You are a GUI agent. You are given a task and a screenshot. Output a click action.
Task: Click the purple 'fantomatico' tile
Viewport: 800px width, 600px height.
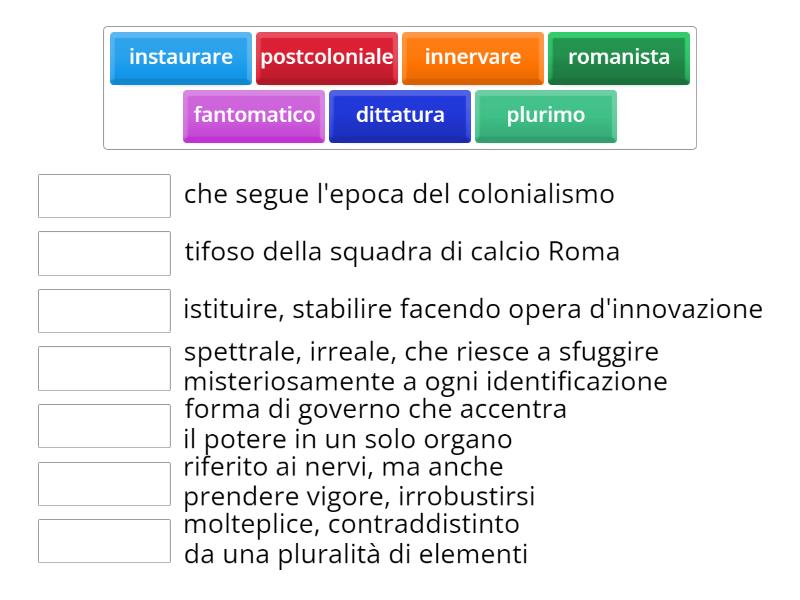click(x=254, y=115)
